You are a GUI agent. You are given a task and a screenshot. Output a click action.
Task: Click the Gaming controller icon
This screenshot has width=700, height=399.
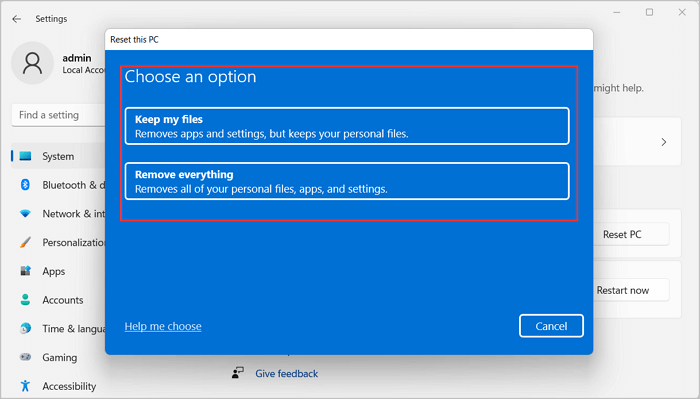pyautogui.click(x=25, y=357)
